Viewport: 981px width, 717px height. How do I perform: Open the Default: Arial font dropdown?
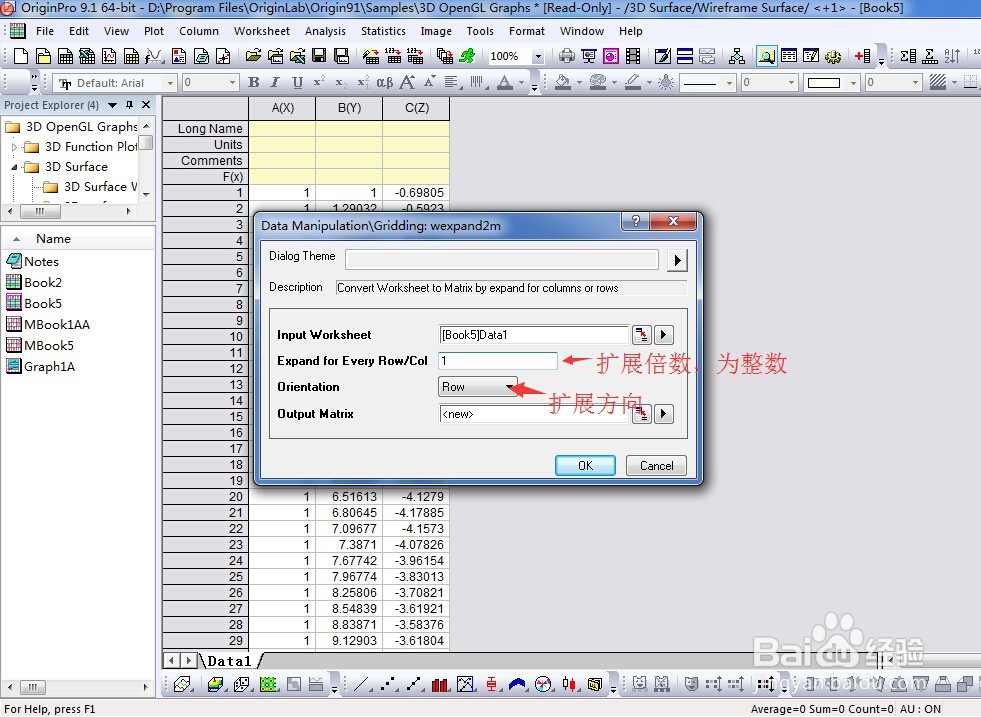click(170, 83)
